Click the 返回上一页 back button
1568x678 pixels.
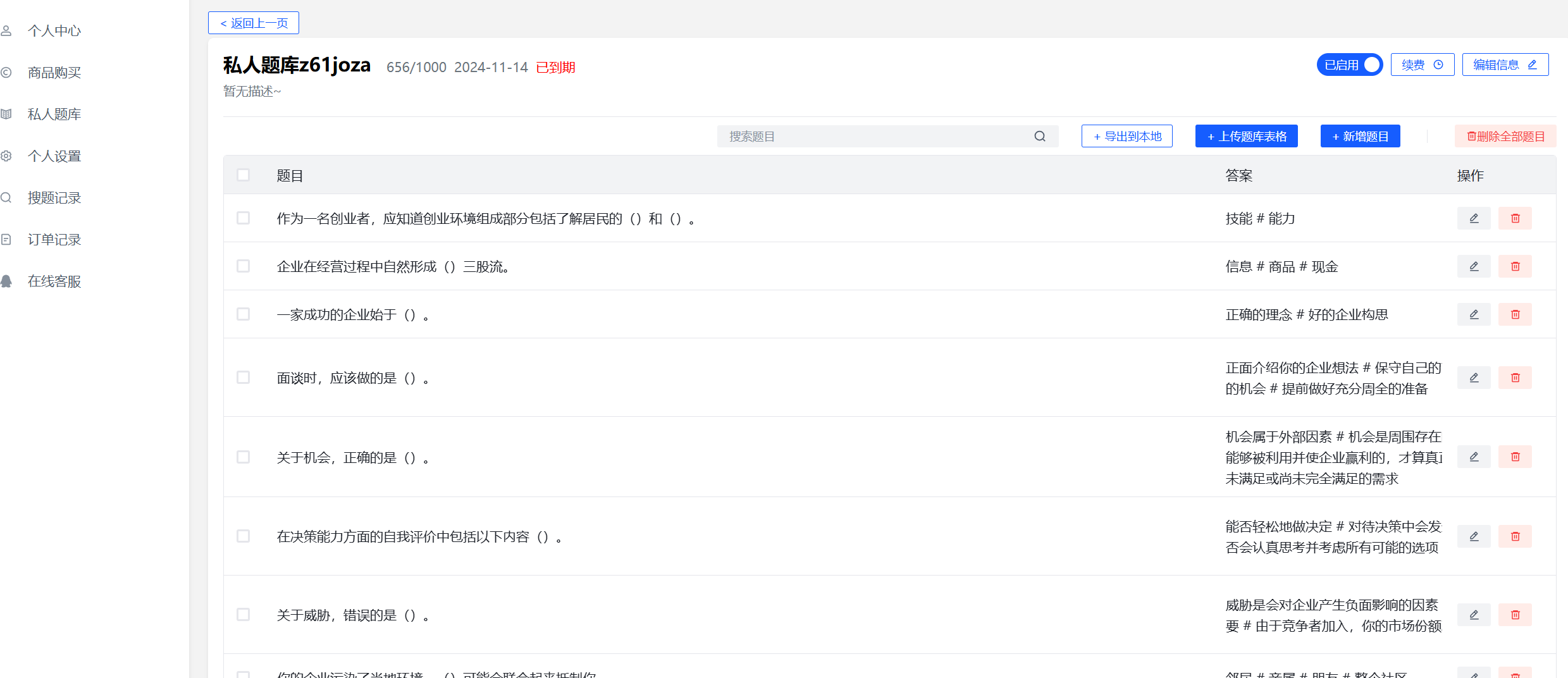254,23
